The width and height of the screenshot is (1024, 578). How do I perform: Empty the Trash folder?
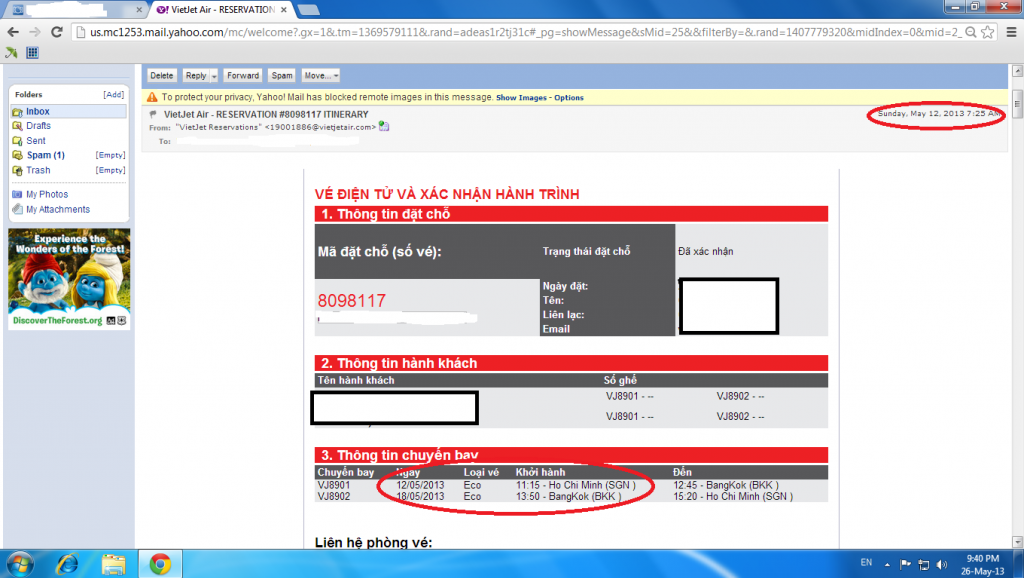point(110,170)
